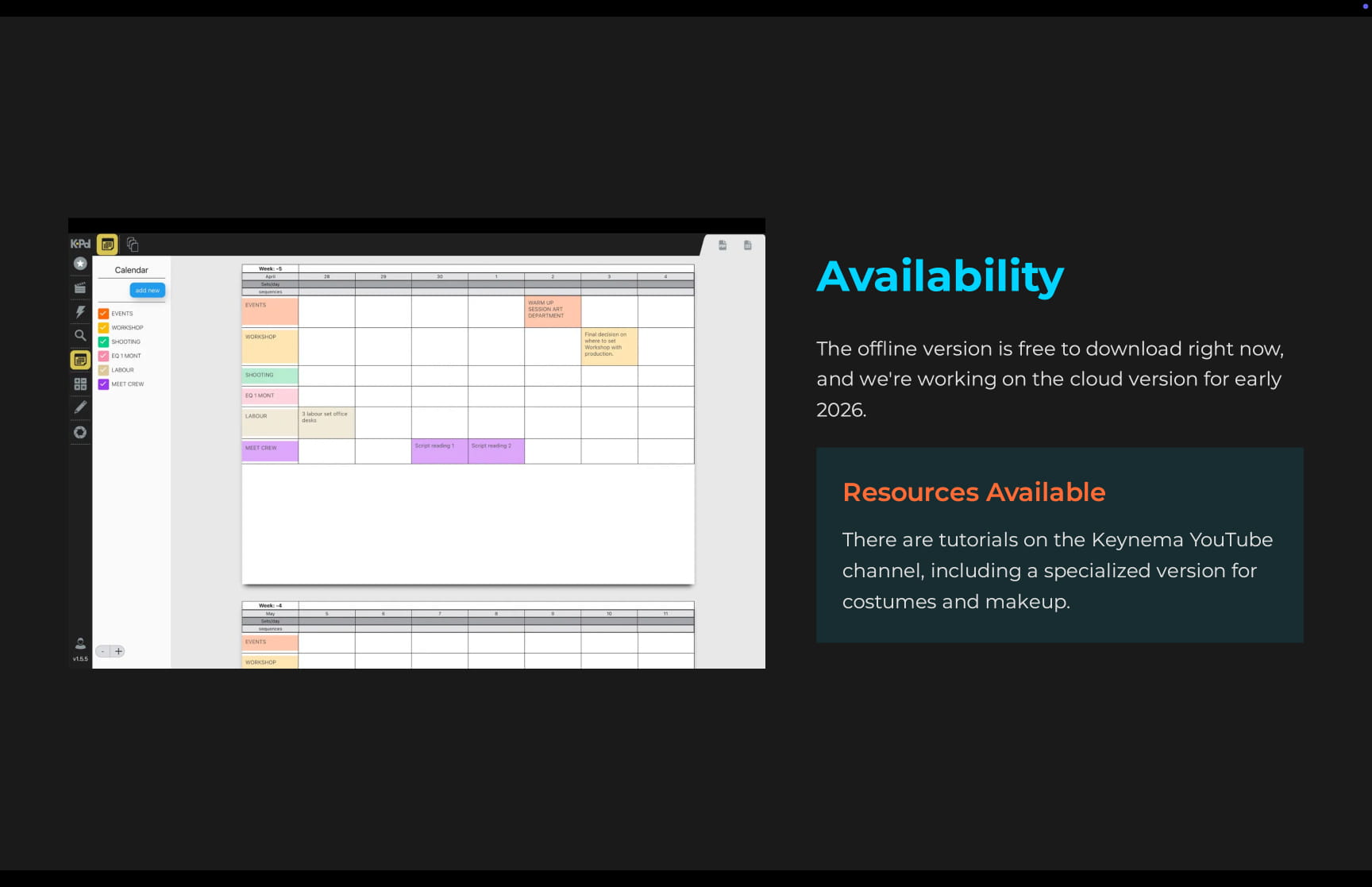
Task: Select the Script reading 1 calendar entry
Action: [438, 450]
